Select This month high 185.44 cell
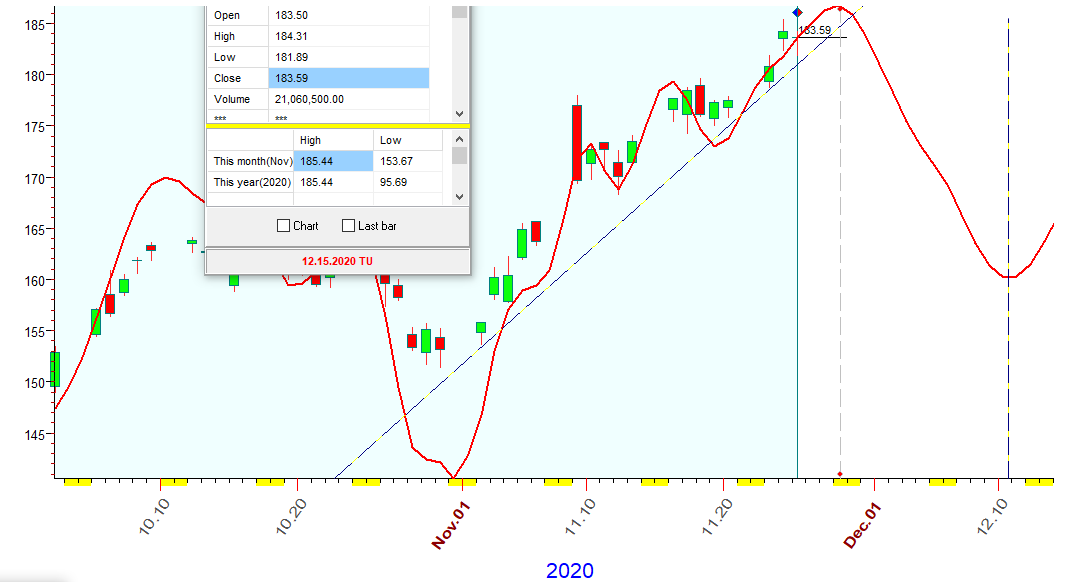Viewport: 1080px width, 582px height. click(332, 161)
